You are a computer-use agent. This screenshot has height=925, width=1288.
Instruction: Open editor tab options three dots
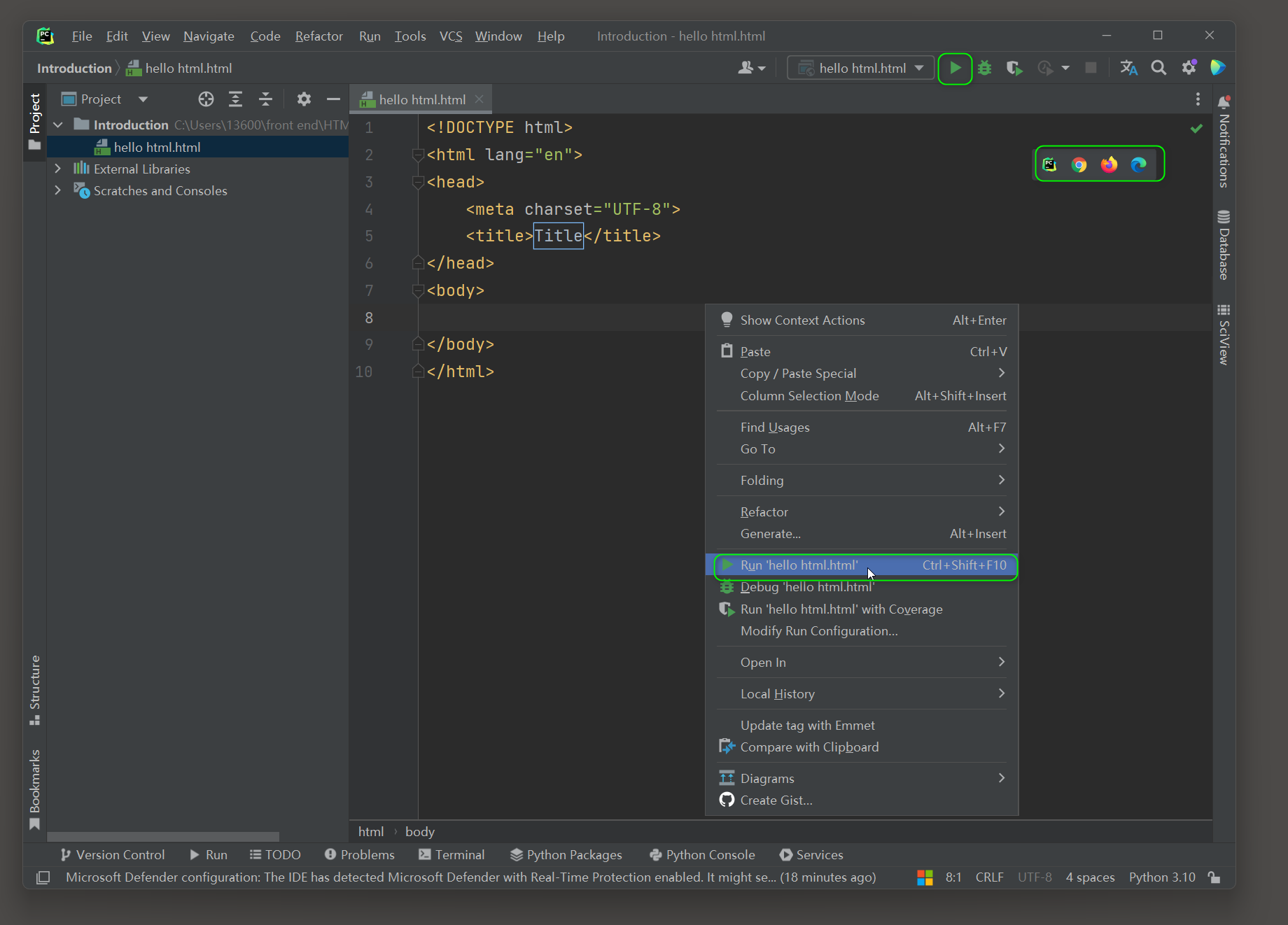click(1198, 99)
